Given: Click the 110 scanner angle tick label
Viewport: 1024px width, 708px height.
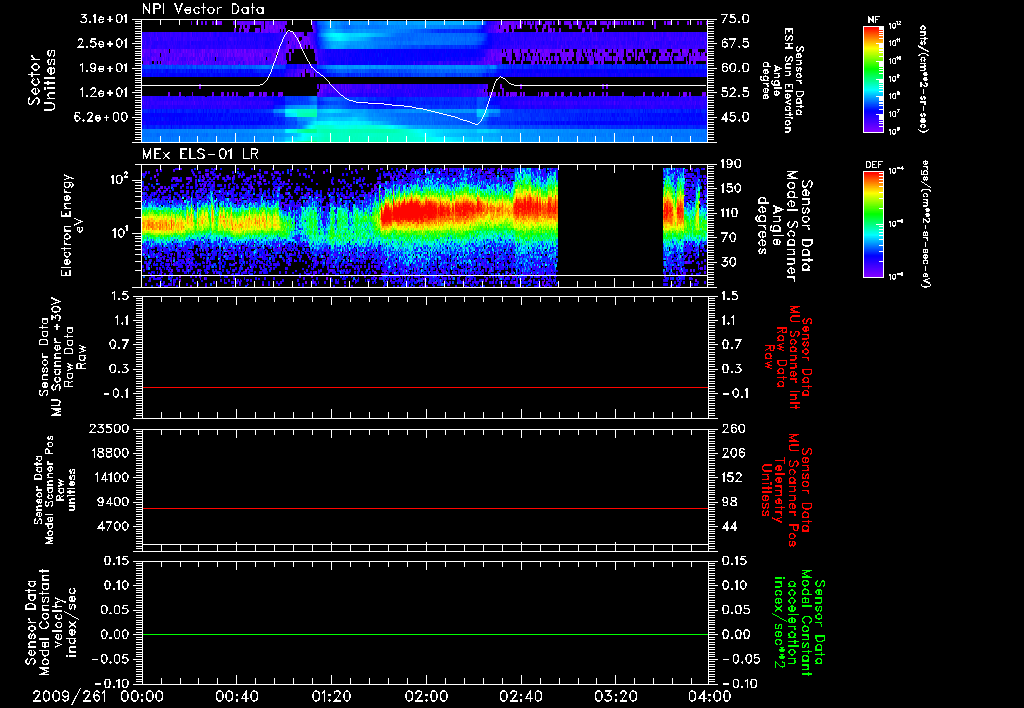Looking at the screenshot, I should [x=731, y=213].
